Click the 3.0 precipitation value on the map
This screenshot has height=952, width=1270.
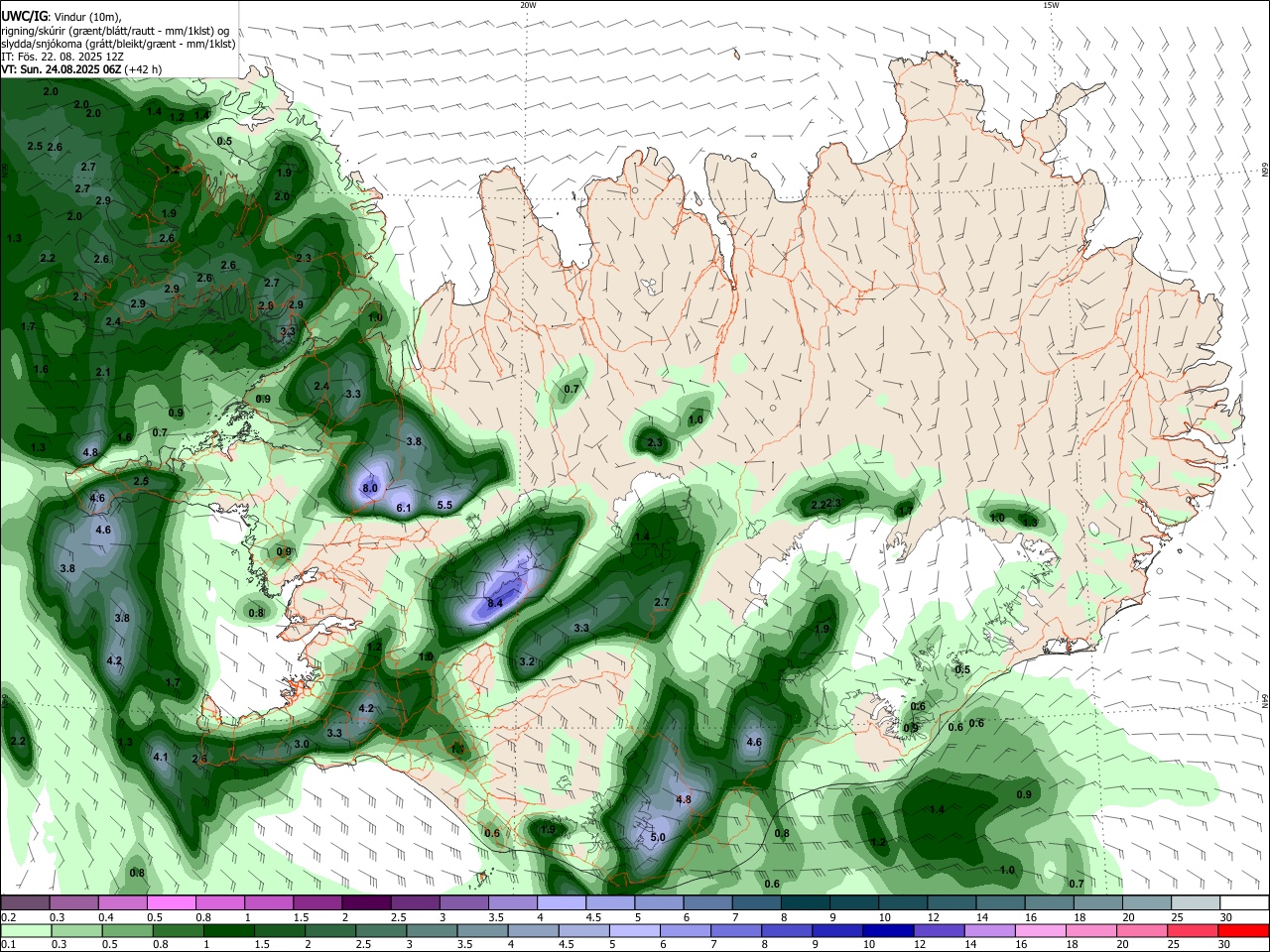coord(302,744)
